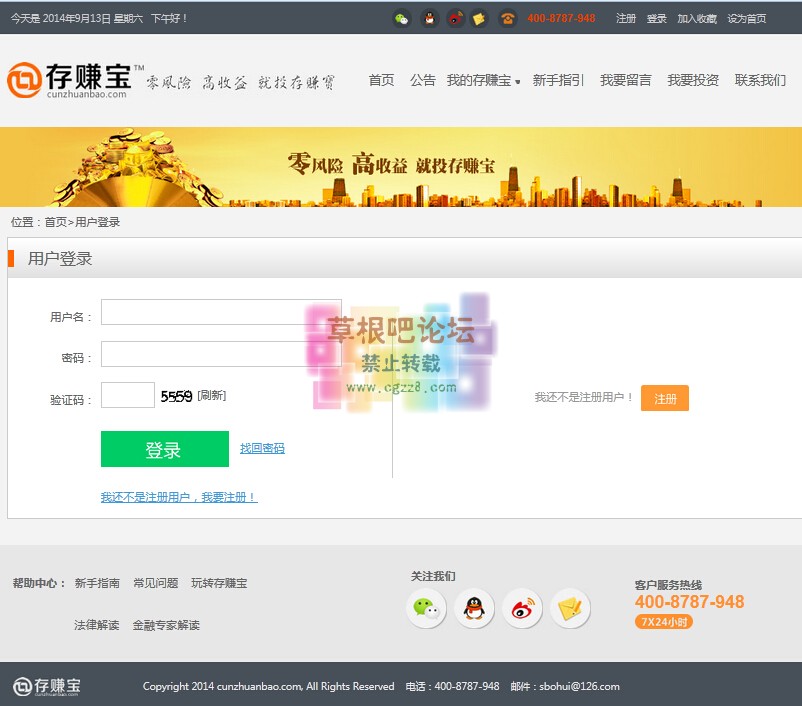Click the WeChat icon in top bar

402,18
